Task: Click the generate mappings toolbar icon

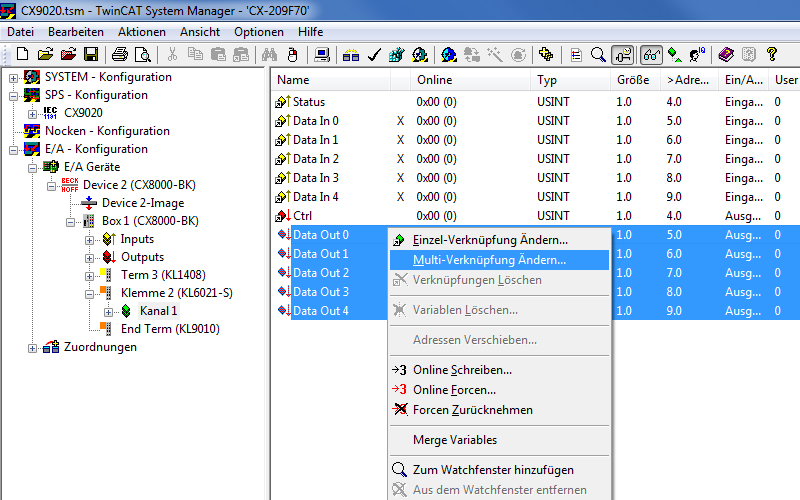Action: [351, 54]
